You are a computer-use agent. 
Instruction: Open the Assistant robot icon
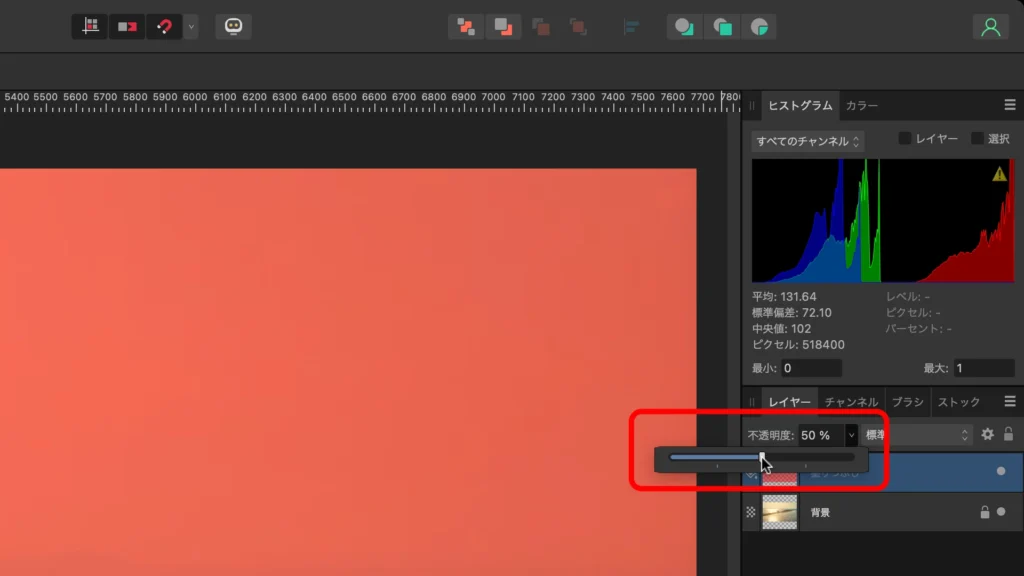tap(233, 26)
